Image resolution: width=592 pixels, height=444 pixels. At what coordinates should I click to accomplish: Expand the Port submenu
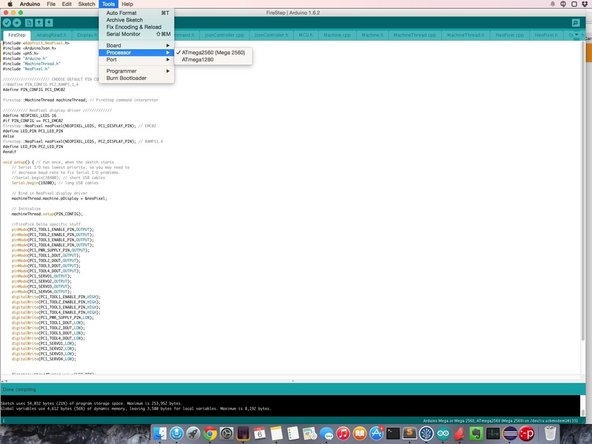tap(136, 60)
